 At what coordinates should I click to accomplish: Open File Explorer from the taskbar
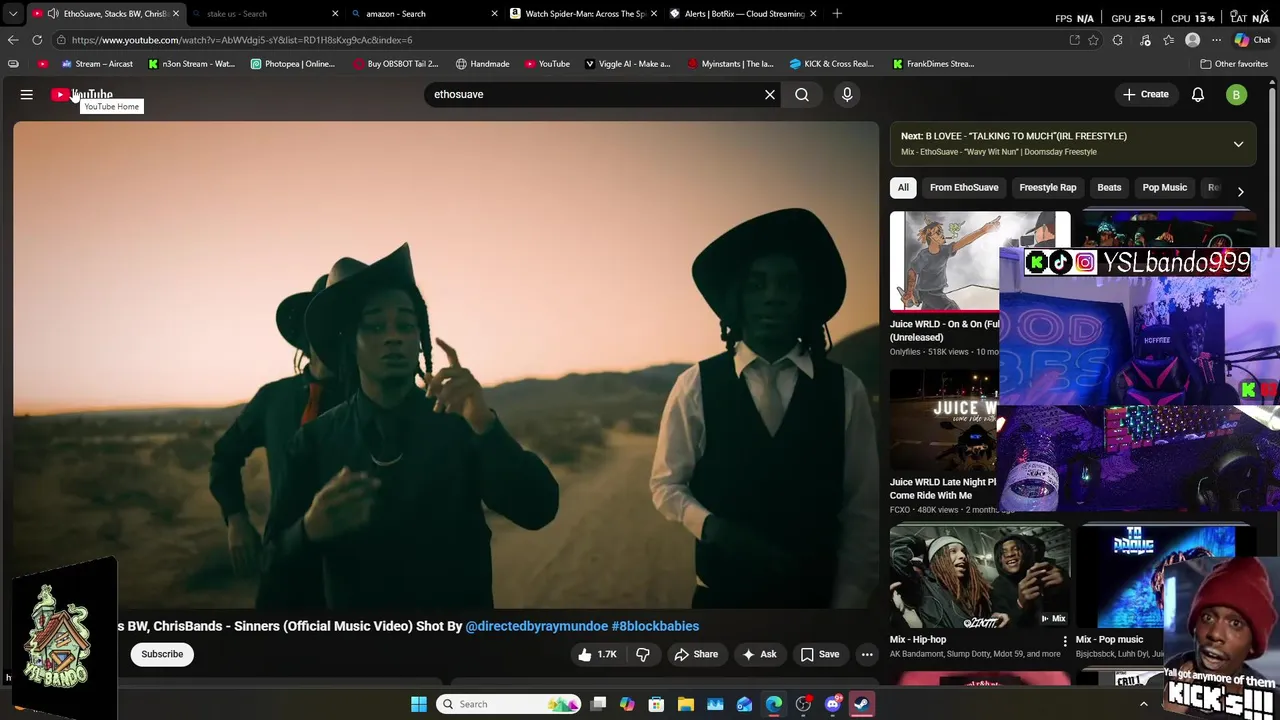click(x=686, y=704)
